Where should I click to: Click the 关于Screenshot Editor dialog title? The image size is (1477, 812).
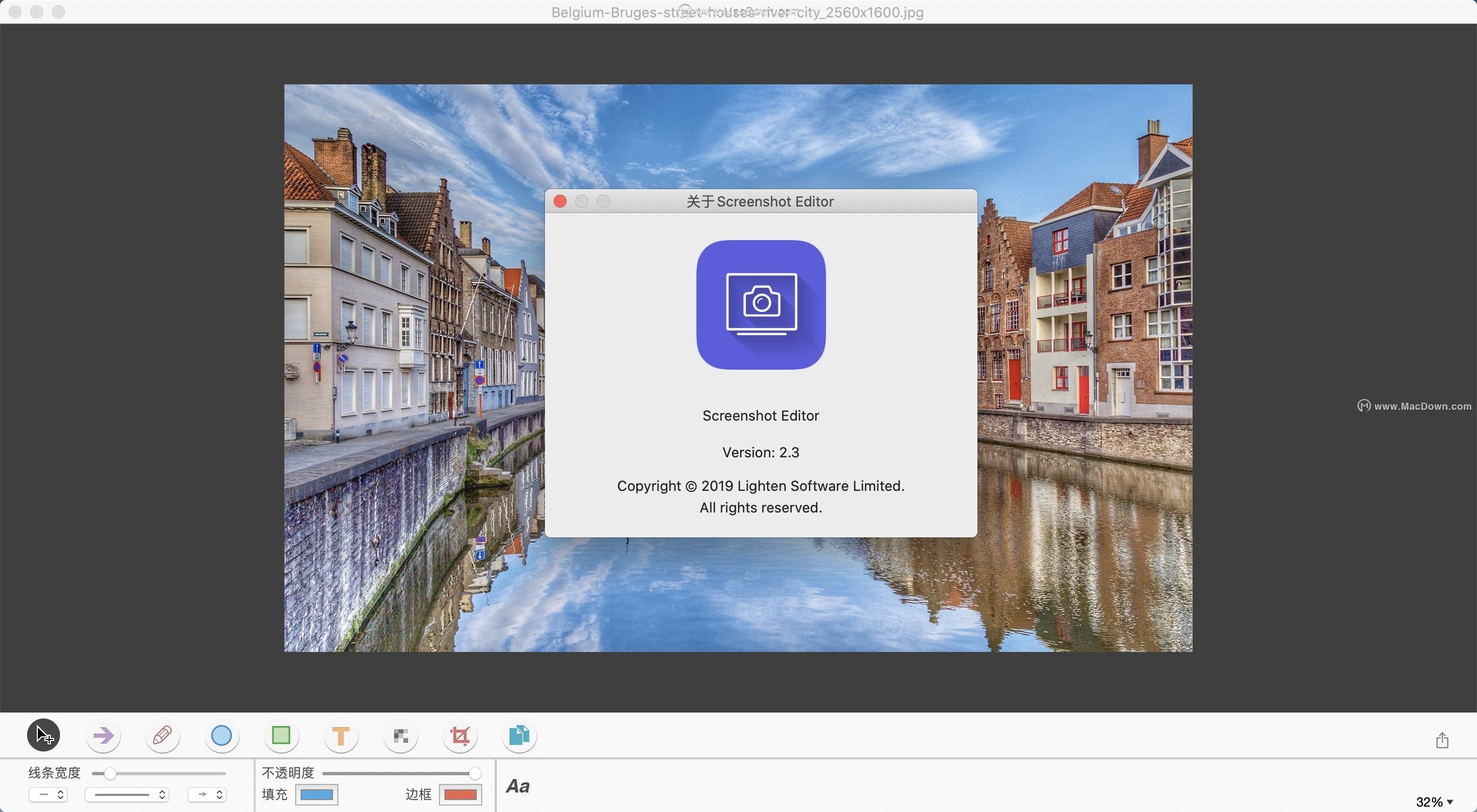(760, 201)
